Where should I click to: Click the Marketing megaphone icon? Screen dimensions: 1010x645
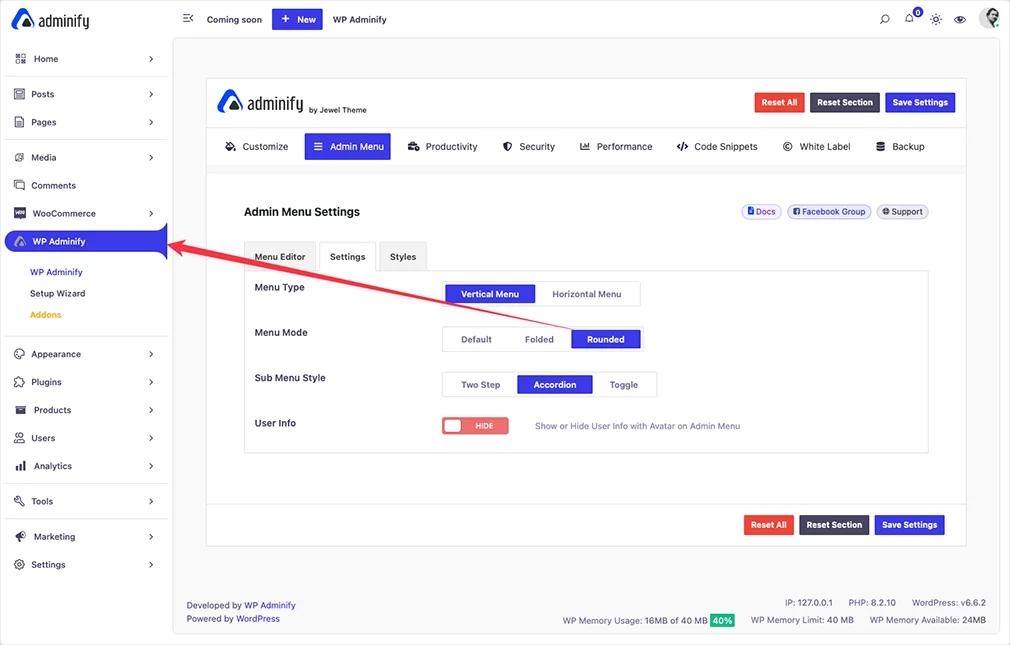click(x=21, y=536)
